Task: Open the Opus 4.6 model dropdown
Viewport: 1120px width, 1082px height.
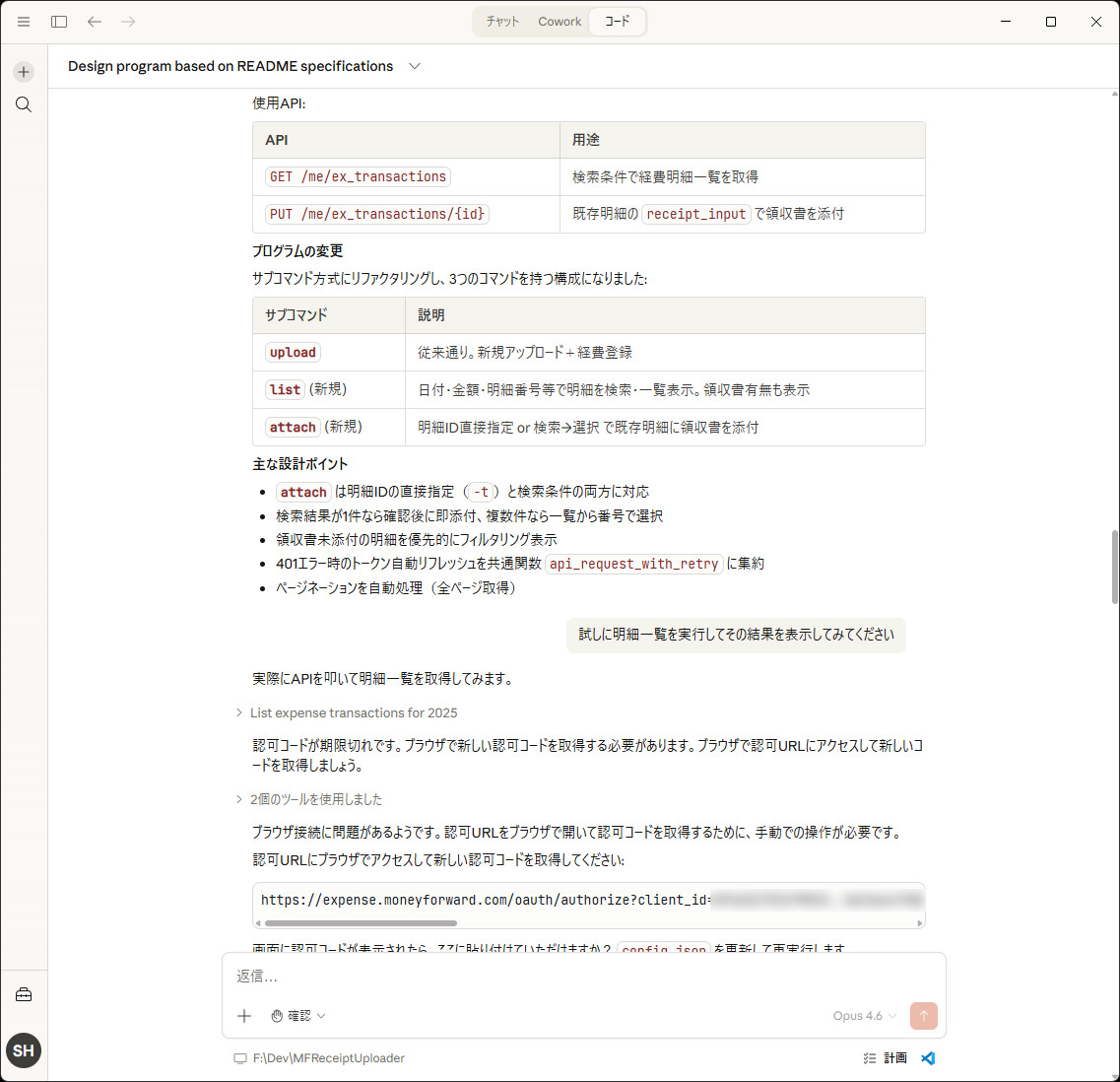Action: click(x=864, y=1015)
